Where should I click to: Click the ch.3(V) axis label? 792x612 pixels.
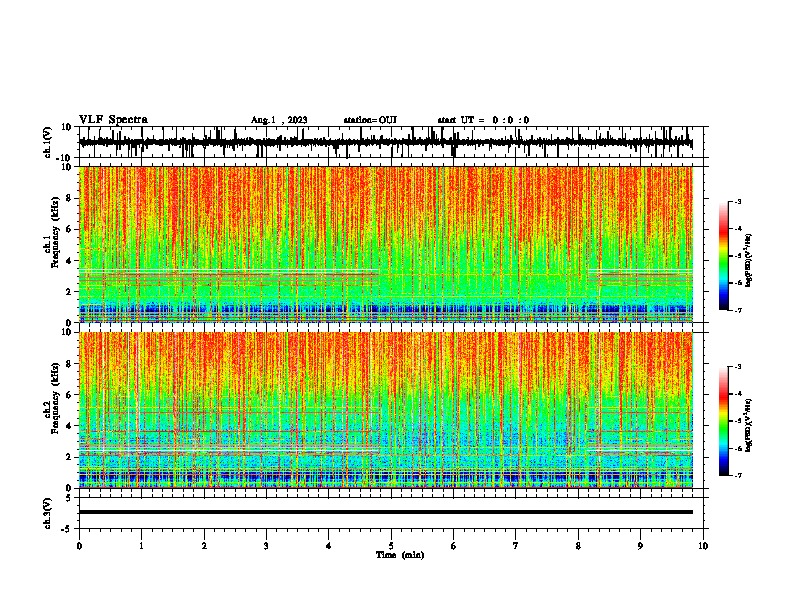pos(48,513)
